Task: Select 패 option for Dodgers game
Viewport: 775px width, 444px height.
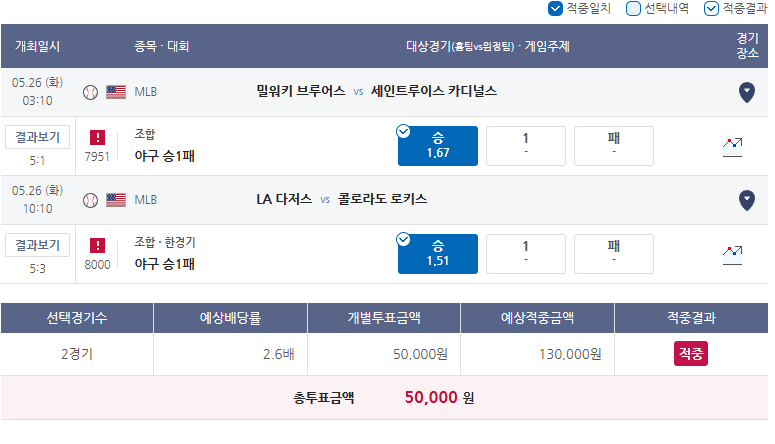Action: coord(614,254)
